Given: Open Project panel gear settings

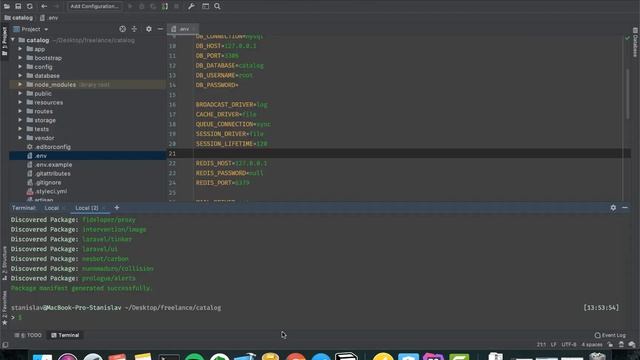Looking at the screenshot, I should coord(149,29).
